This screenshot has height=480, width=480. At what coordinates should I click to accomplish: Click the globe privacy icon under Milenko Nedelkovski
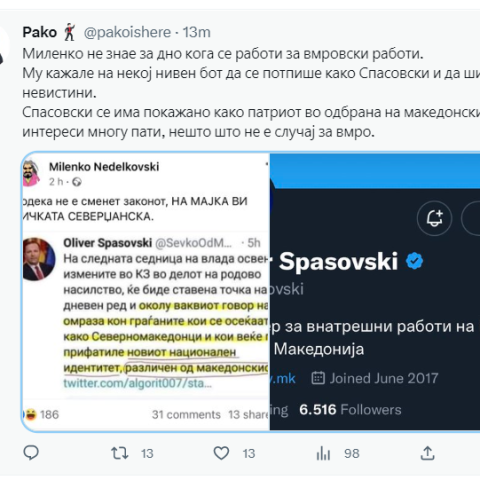pos(77,182)
